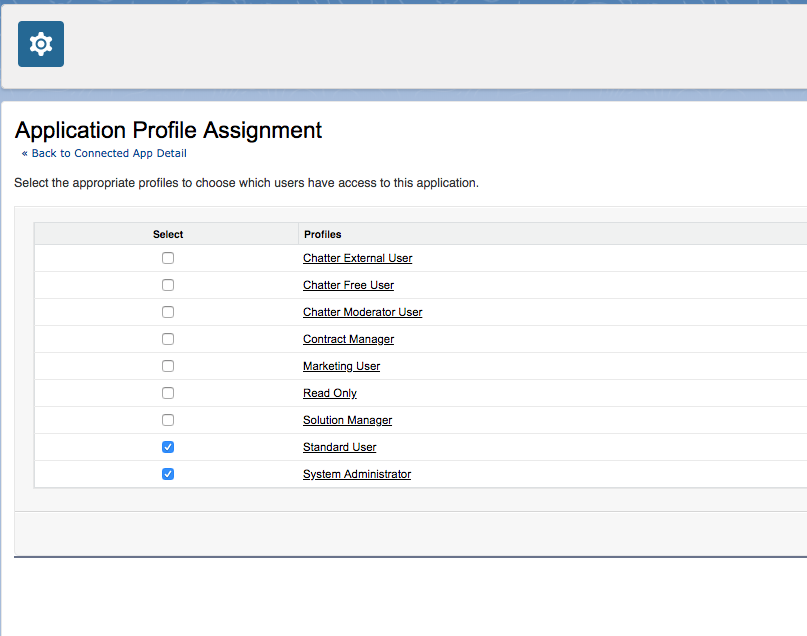Check the Chatter Free User box
The width and height of the screenshot is (807, 636).
168,285
